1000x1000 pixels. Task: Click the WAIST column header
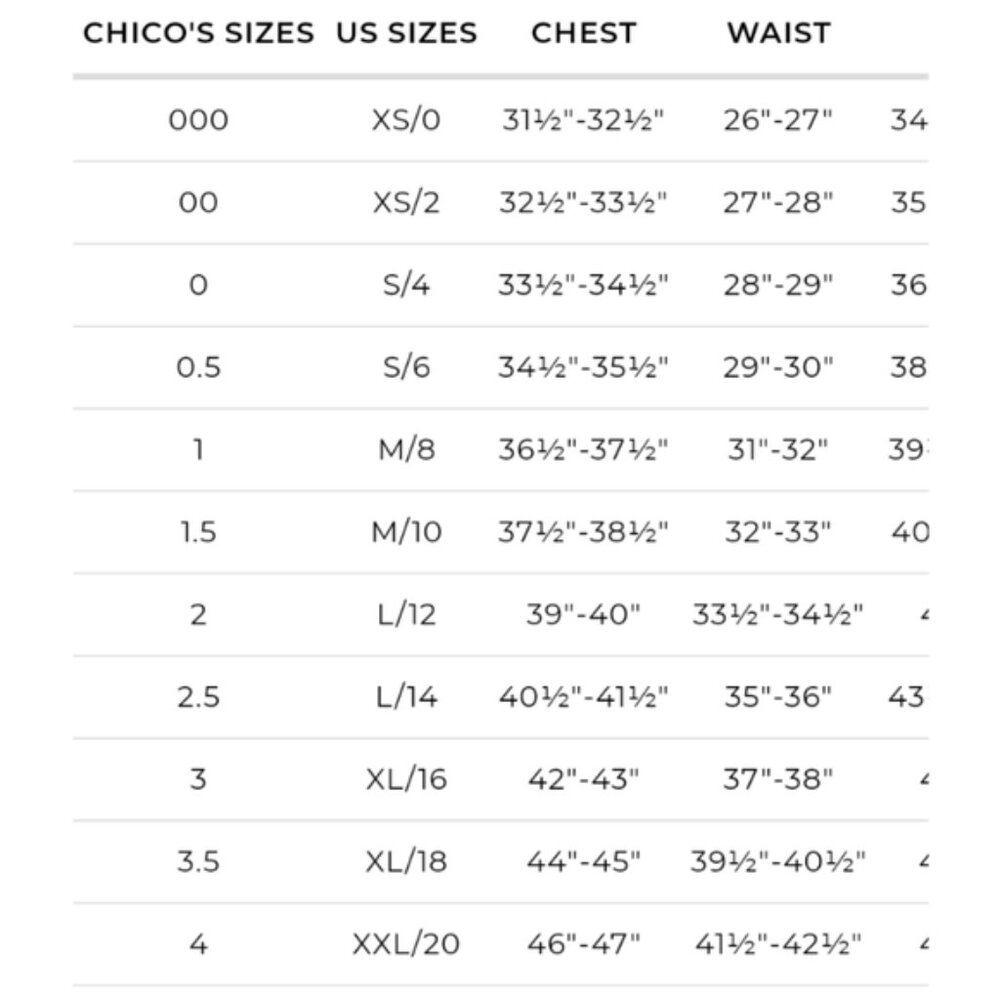tap(779, 33)
